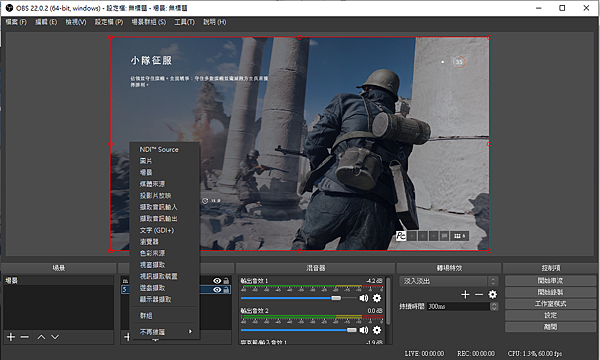Open the gear settings for 桌面音效 2

[377, 330]
